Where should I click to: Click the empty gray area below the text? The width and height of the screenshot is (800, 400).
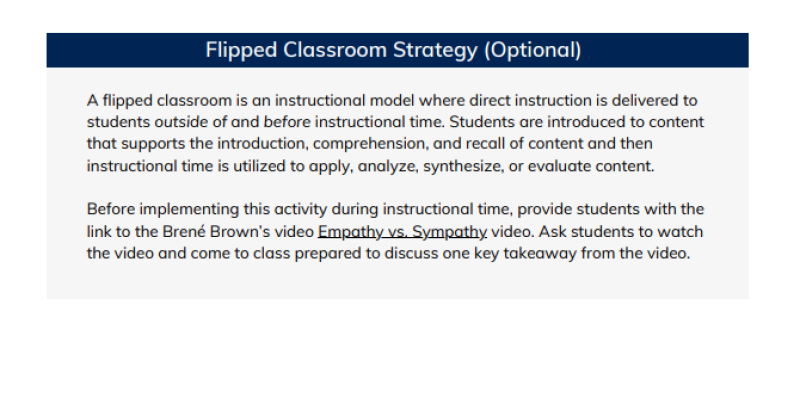[x=397, y=281]
